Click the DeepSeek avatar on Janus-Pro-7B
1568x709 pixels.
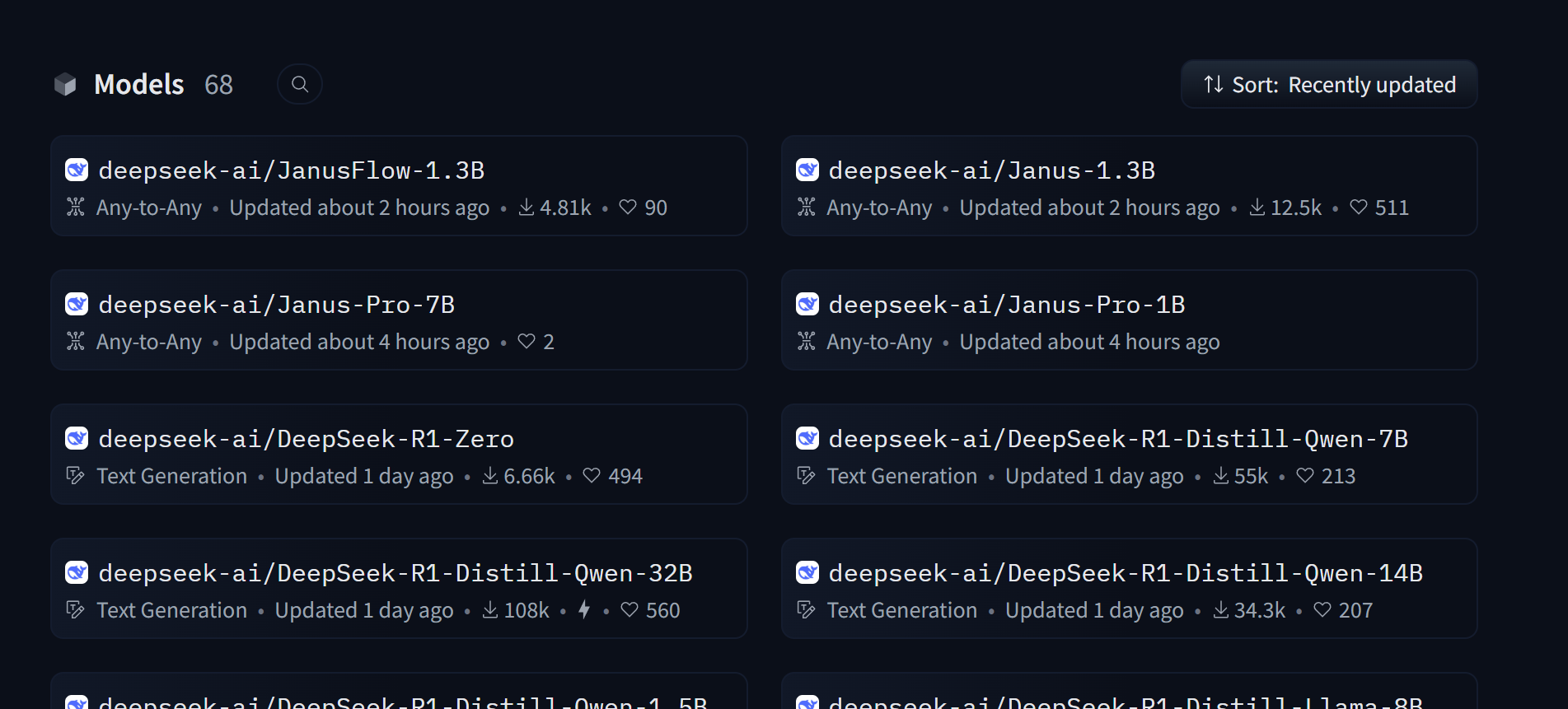pos(77,304)
